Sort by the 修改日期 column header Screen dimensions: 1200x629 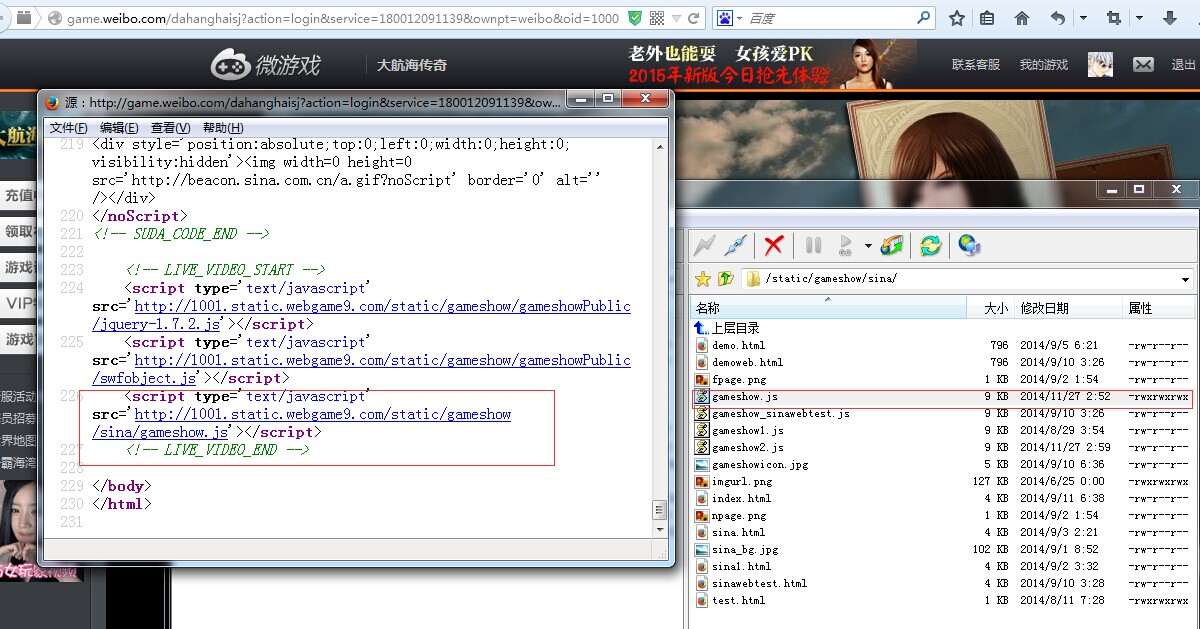[x=1068, y=308]
